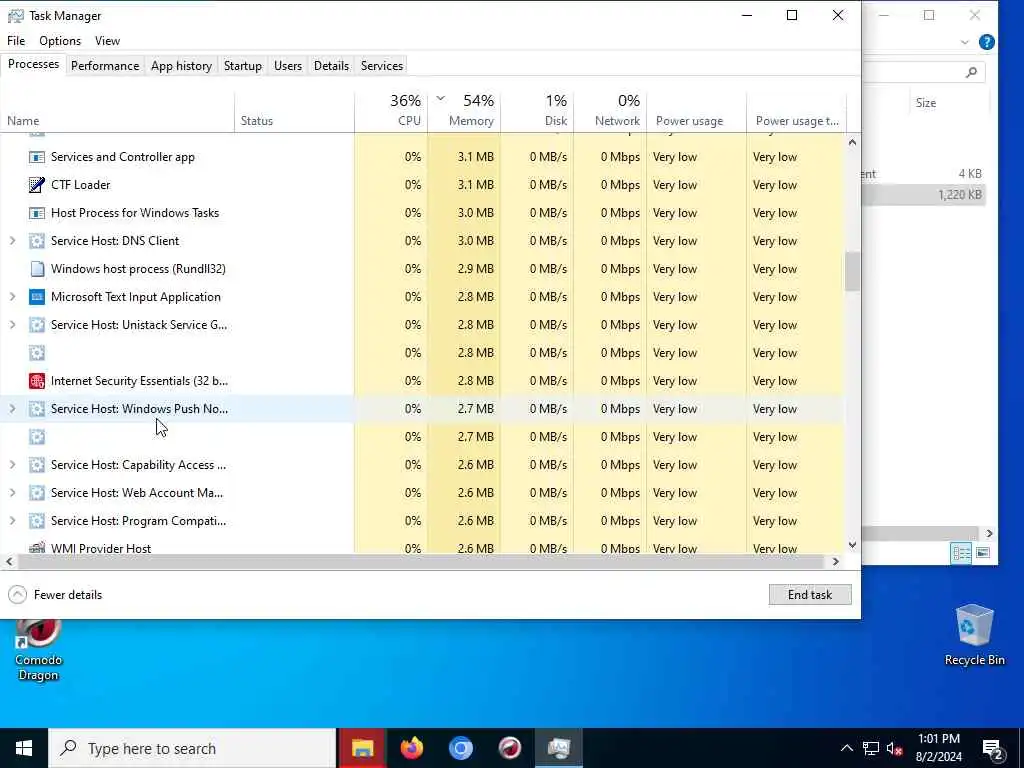Click the horizontal scroll right arrow in Task Manager
This screenshot has width=1024, height=768.
point(836,562)
